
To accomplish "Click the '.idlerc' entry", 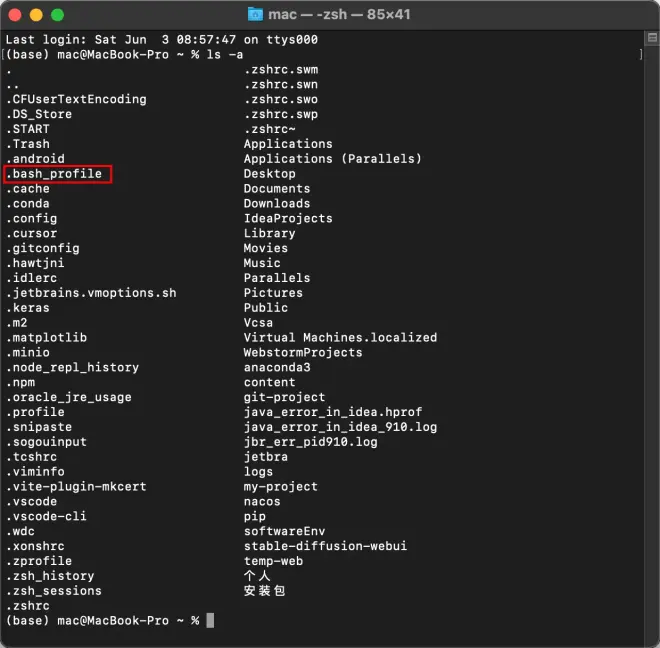I will [x=32, y=278].
